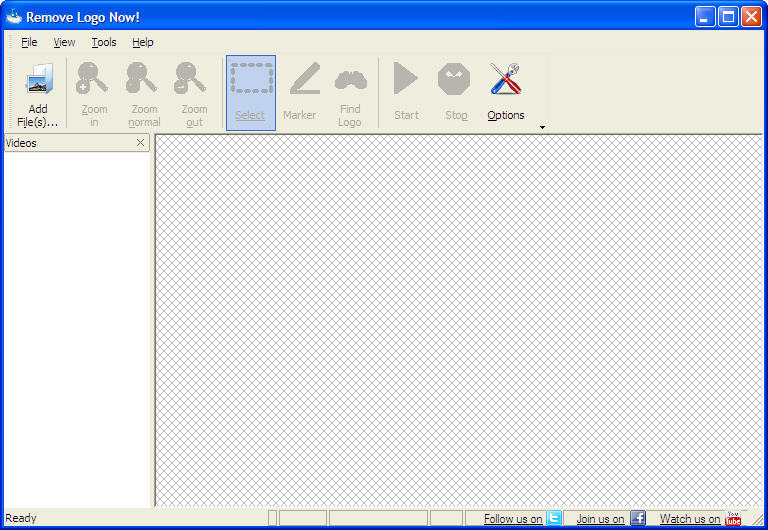Open the File menu
Screen dimensions: 768x530
click(x=29, y=43)
